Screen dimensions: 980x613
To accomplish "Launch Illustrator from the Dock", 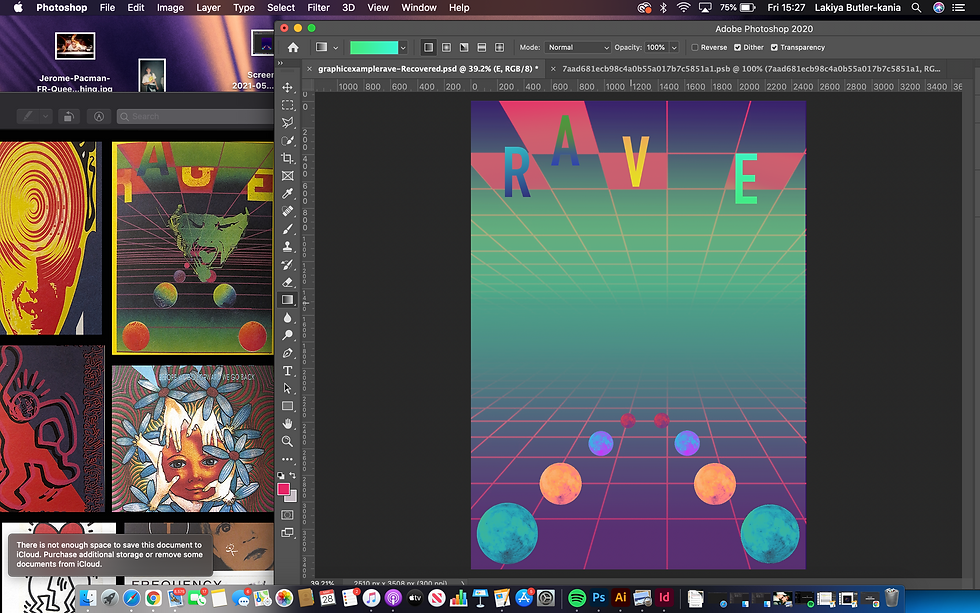I will pos(621,598).
